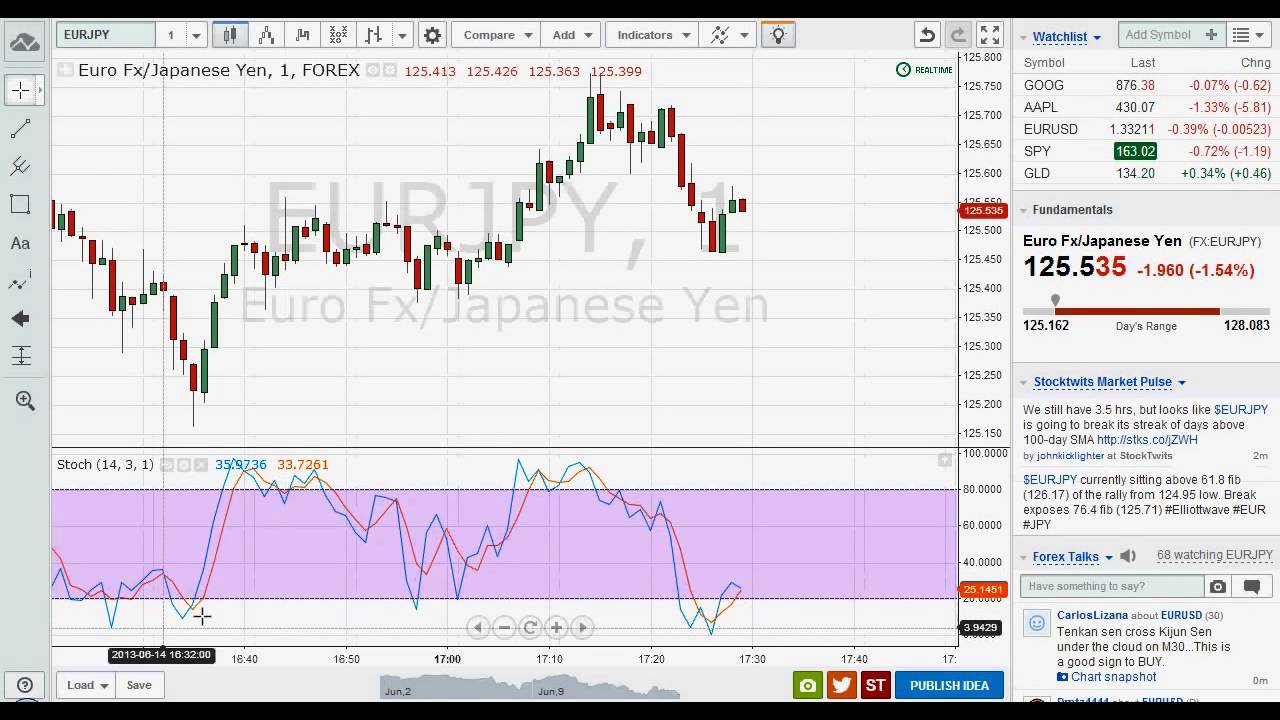Mute the Forex Talks chat sound
This screenshot has width=1280, height=720.
pos(1128,556)
